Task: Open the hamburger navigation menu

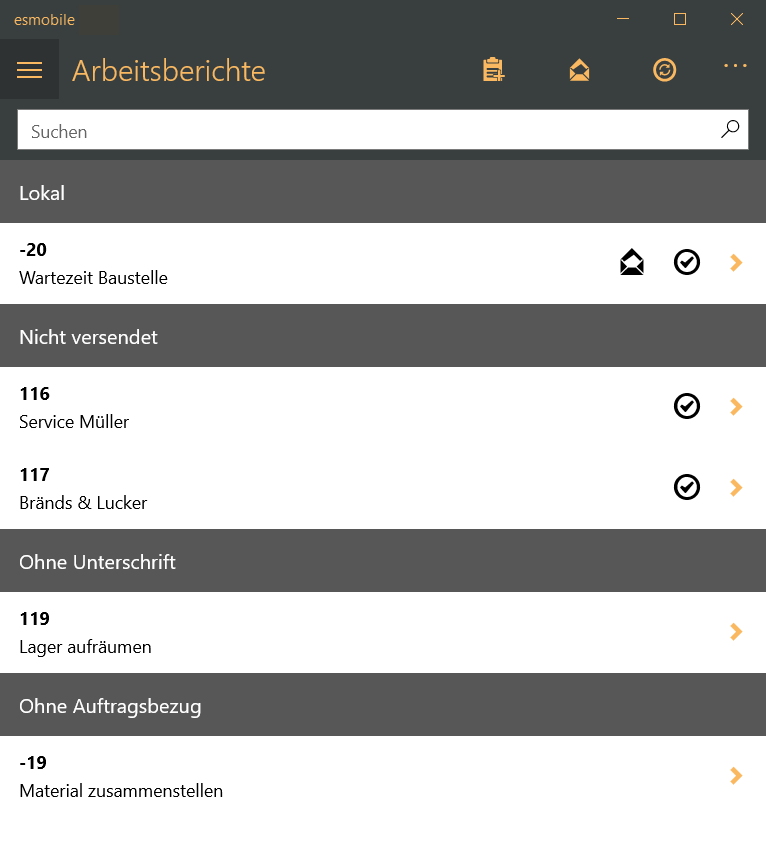Action: click(30, 70)
